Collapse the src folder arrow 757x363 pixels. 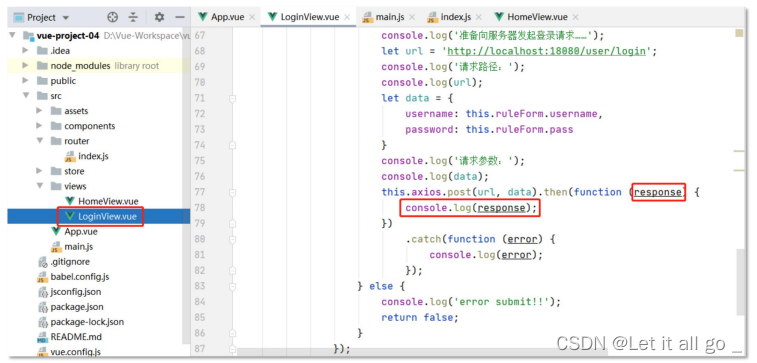(x=26, y=96)
